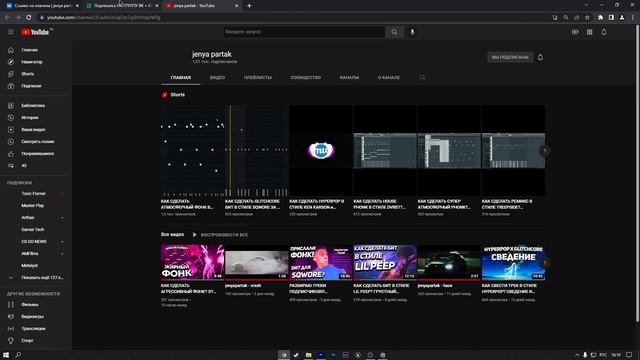Switch to ВИДЕО channel tab
The height and width of the screenshot is (360, 640).
218,78
